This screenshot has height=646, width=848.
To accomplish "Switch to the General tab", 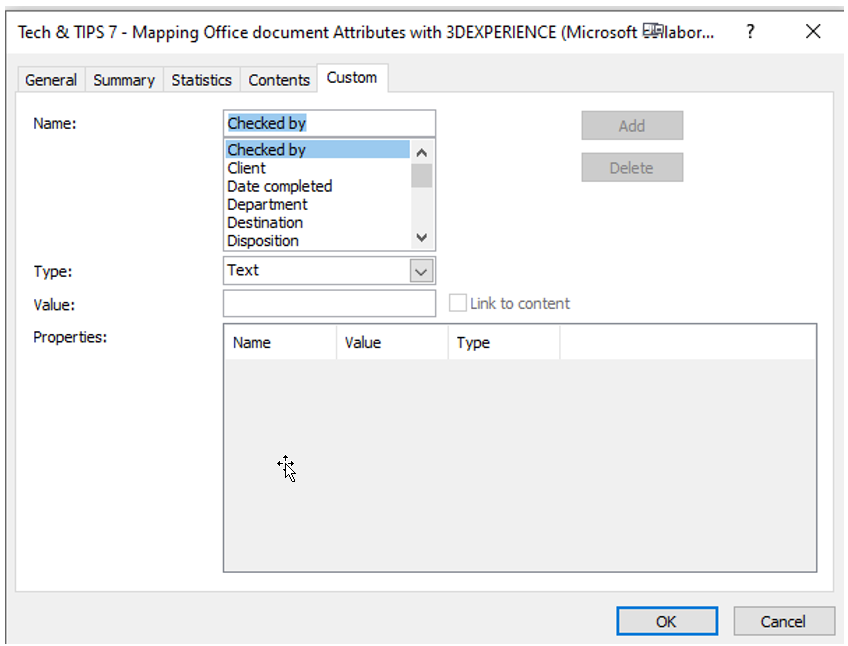I will pos(51,80).
